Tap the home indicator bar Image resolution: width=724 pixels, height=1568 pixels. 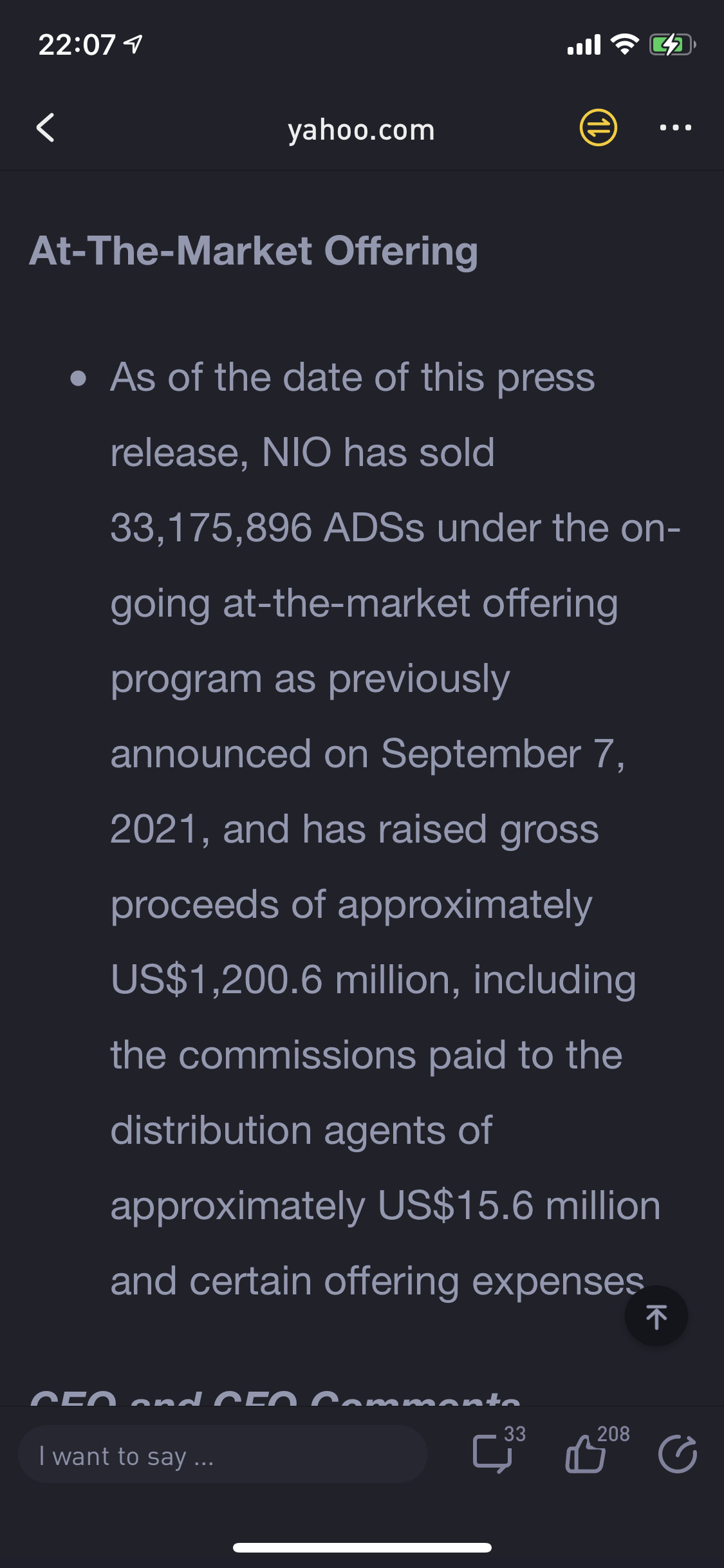362,1547
